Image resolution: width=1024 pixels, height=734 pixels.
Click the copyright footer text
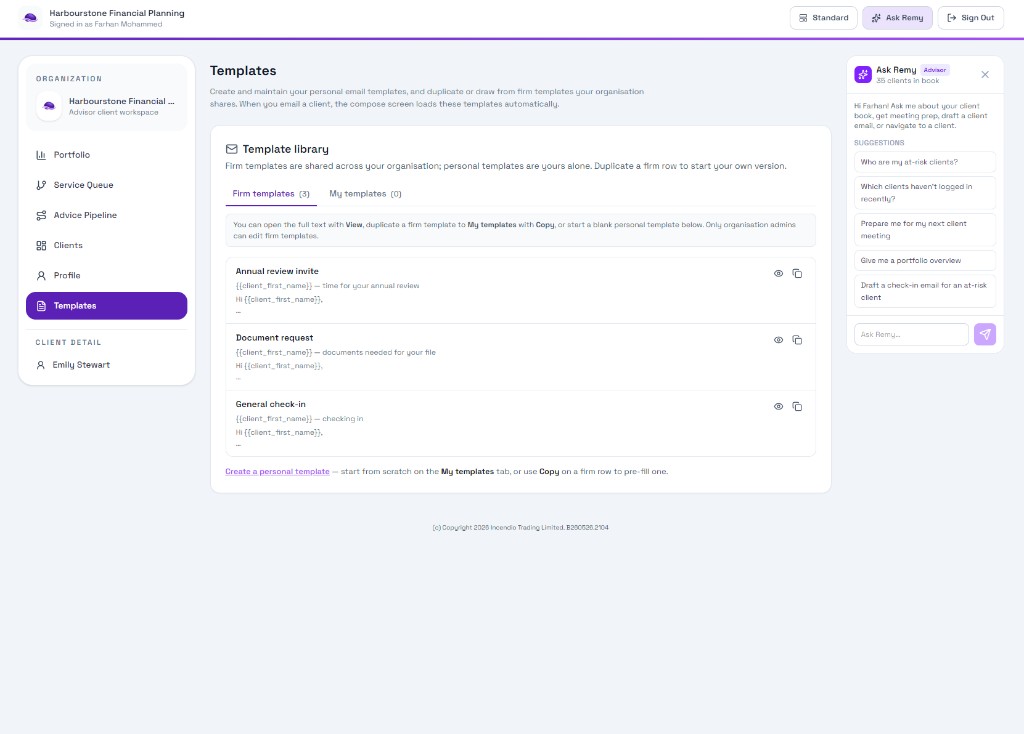(520, 528)
